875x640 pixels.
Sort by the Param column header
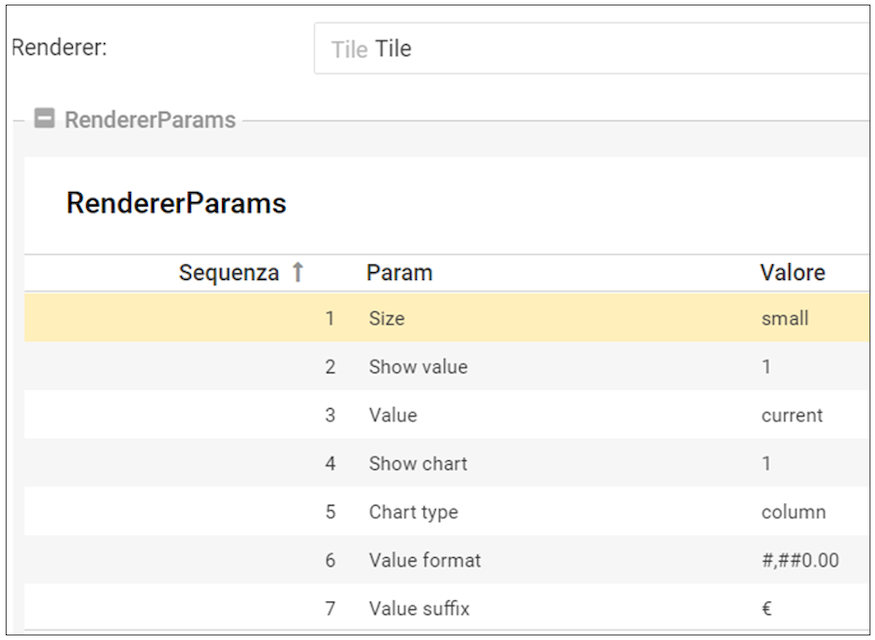point(399,273)
